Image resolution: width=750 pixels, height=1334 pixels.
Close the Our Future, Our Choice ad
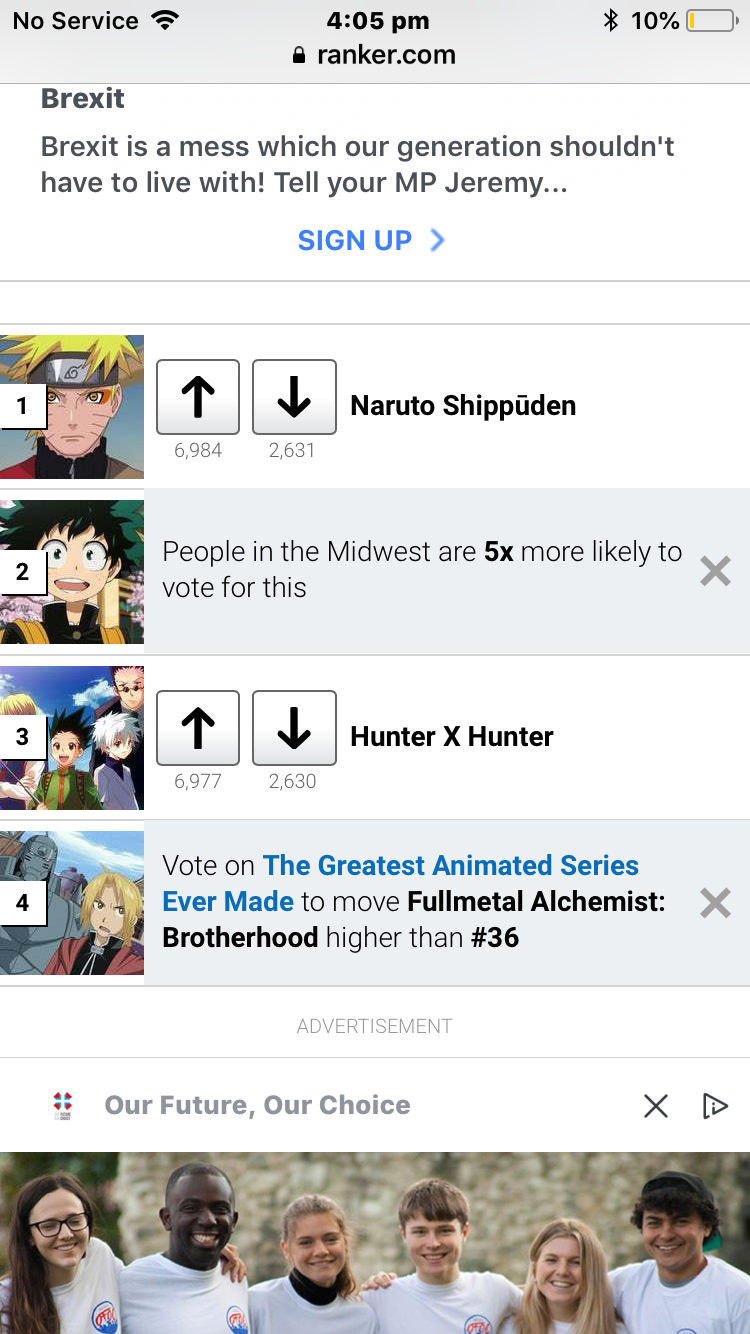pyautogui.click(x=656, y=1105)
